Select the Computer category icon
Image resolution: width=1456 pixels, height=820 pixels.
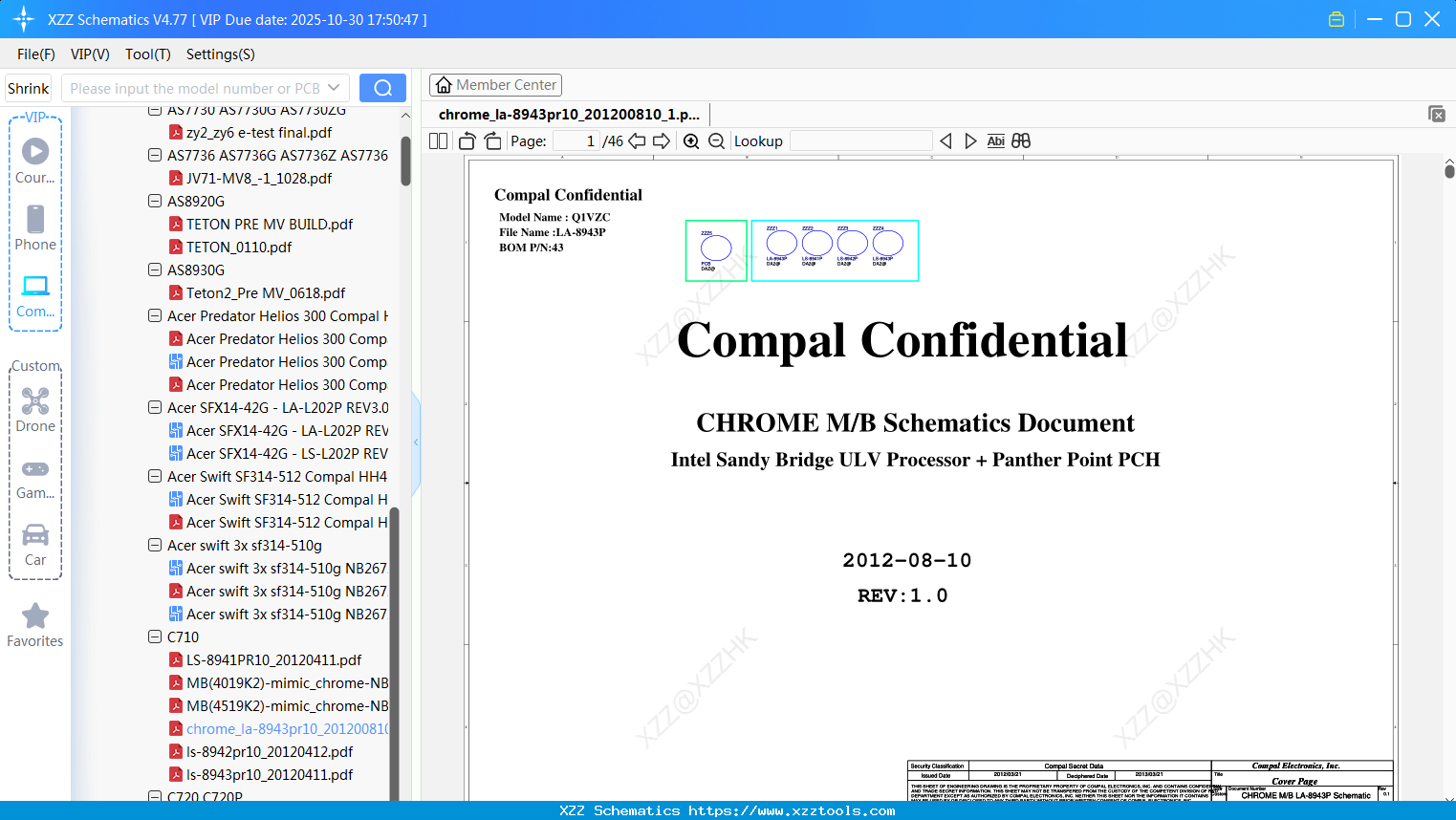pos(35,286)
